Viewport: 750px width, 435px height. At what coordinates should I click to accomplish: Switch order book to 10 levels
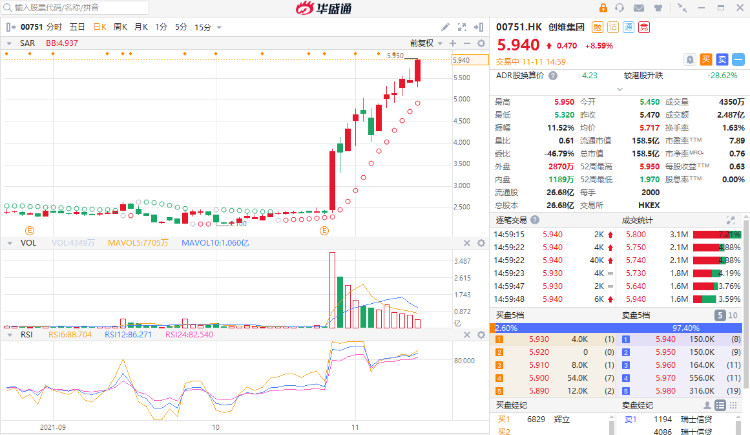[733, 315]
